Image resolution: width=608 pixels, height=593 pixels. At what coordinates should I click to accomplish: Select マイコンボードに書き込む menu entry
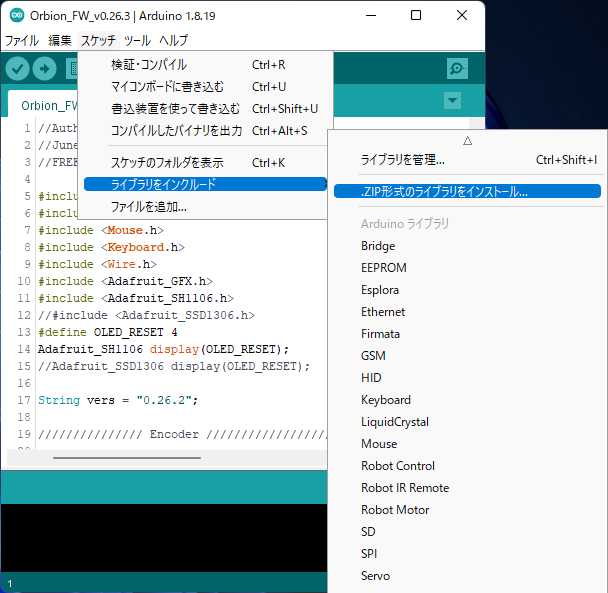tap(206, 87)
